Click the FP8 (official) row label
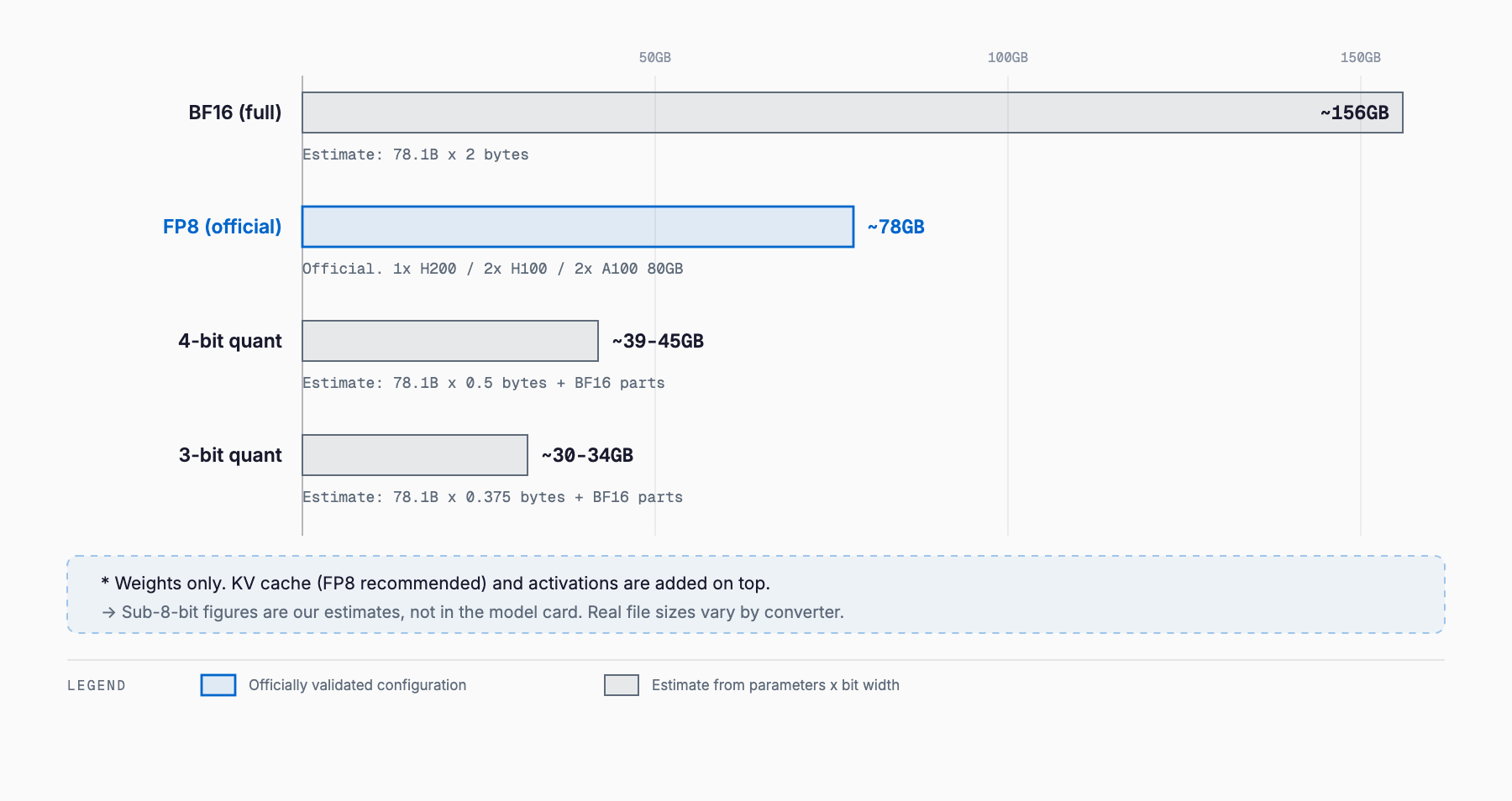Image resolution: width=1512 pixels, height=801 pixels. tap(222, 227)
